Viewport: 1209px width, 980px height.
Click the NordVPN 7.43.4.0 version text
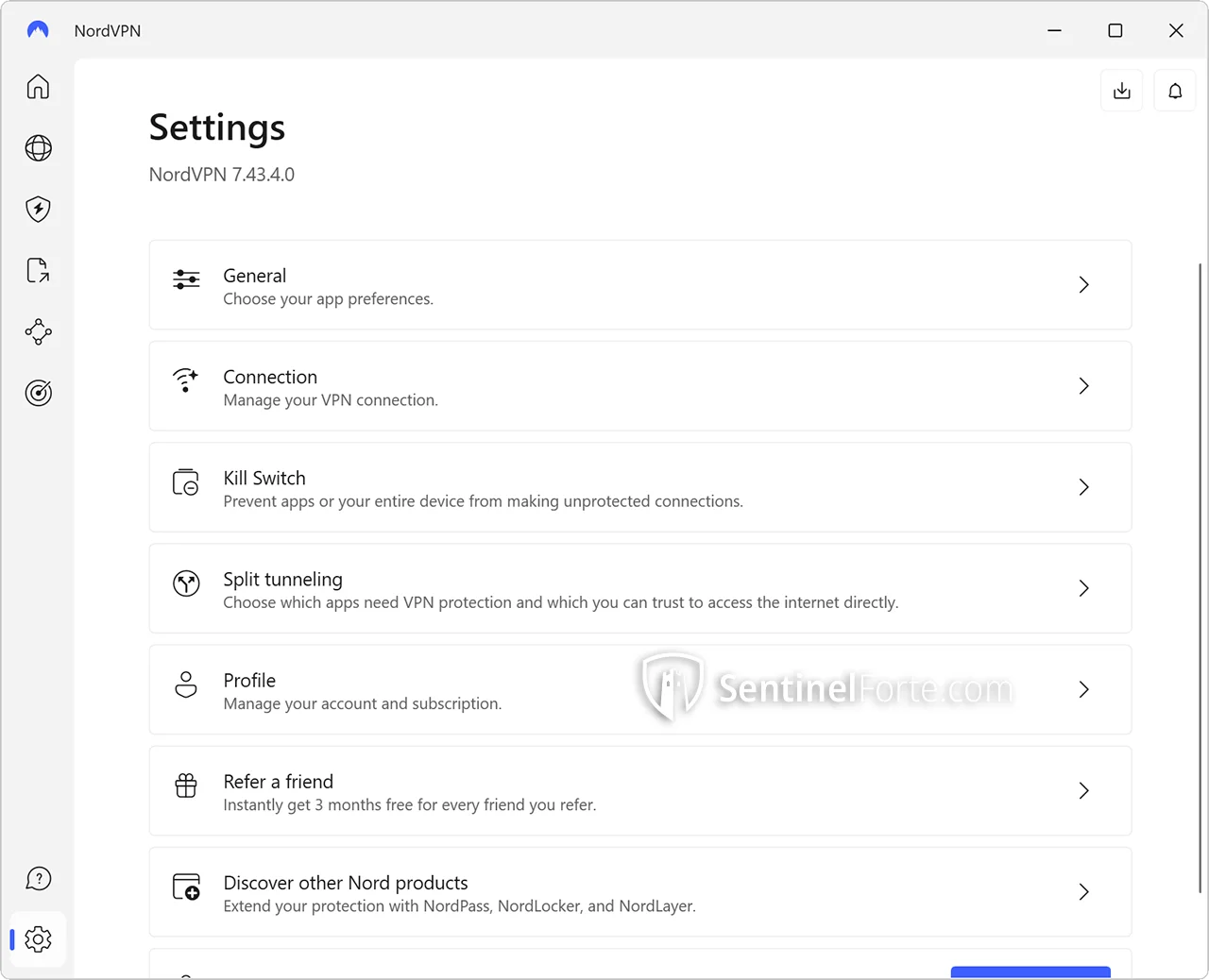(222, 175)
